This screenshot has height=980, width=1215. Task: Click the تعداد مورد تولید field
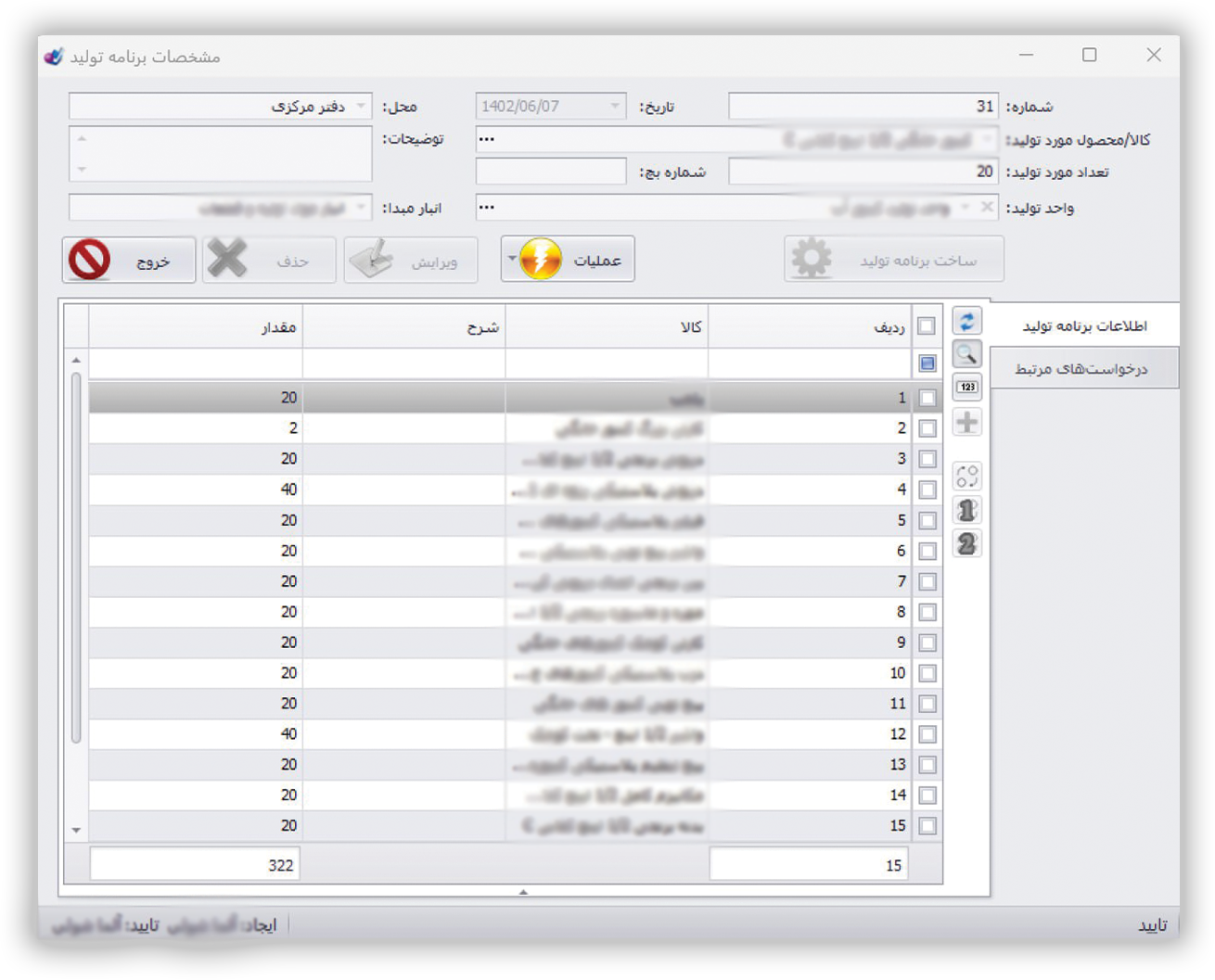click(863, 172)
